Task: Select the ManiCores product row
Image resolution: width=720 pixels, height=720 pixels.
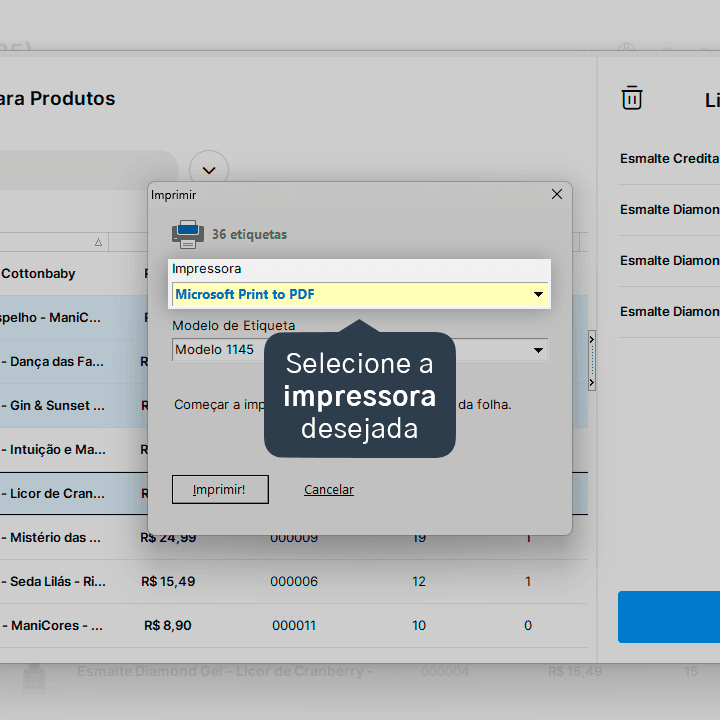Action: (x=294, y=626)
